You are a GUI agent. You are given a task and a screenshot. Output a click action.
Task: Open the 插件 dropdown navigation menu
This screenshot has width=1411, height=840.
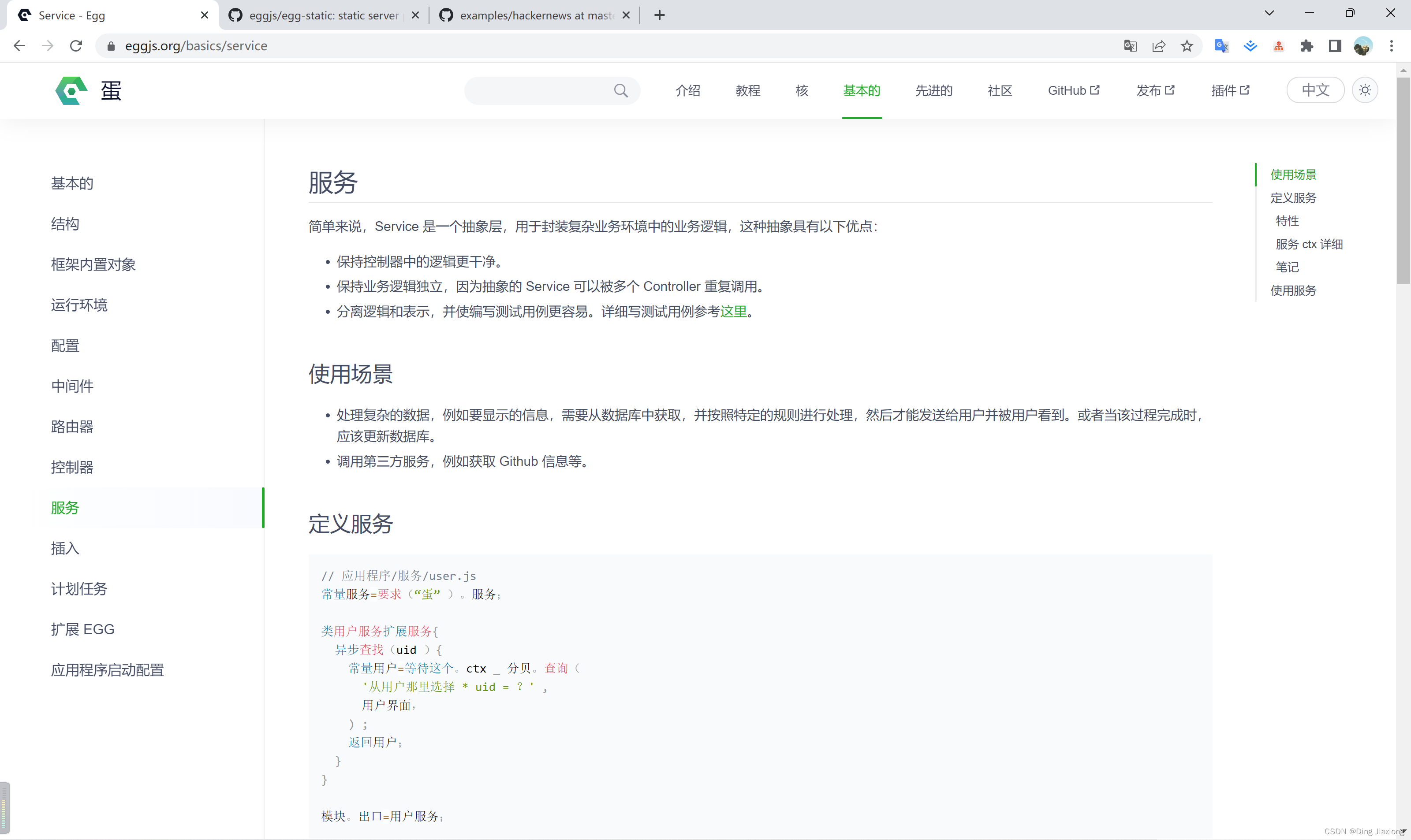(1229, 90)
